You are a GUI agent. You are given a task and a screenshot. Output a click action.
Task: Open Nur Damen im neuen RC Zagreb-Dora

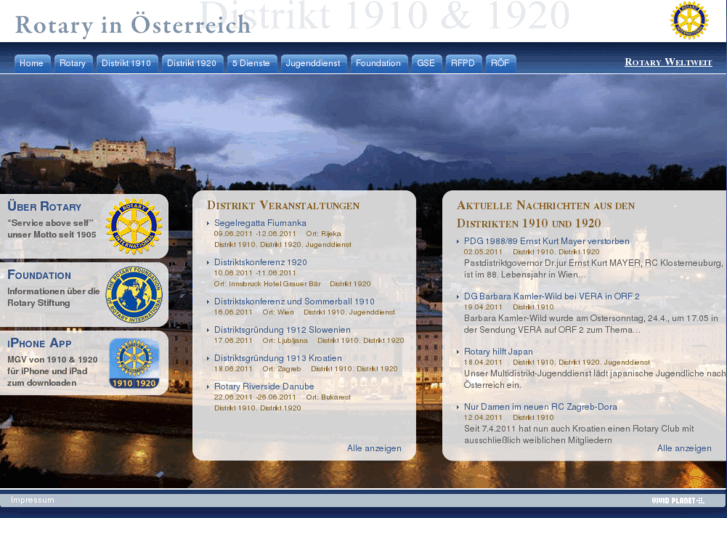541,407
